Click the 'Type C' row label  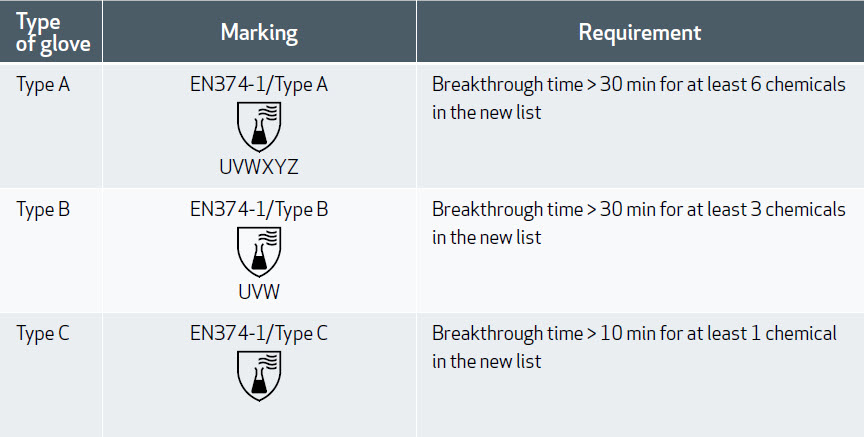[43, 334]
